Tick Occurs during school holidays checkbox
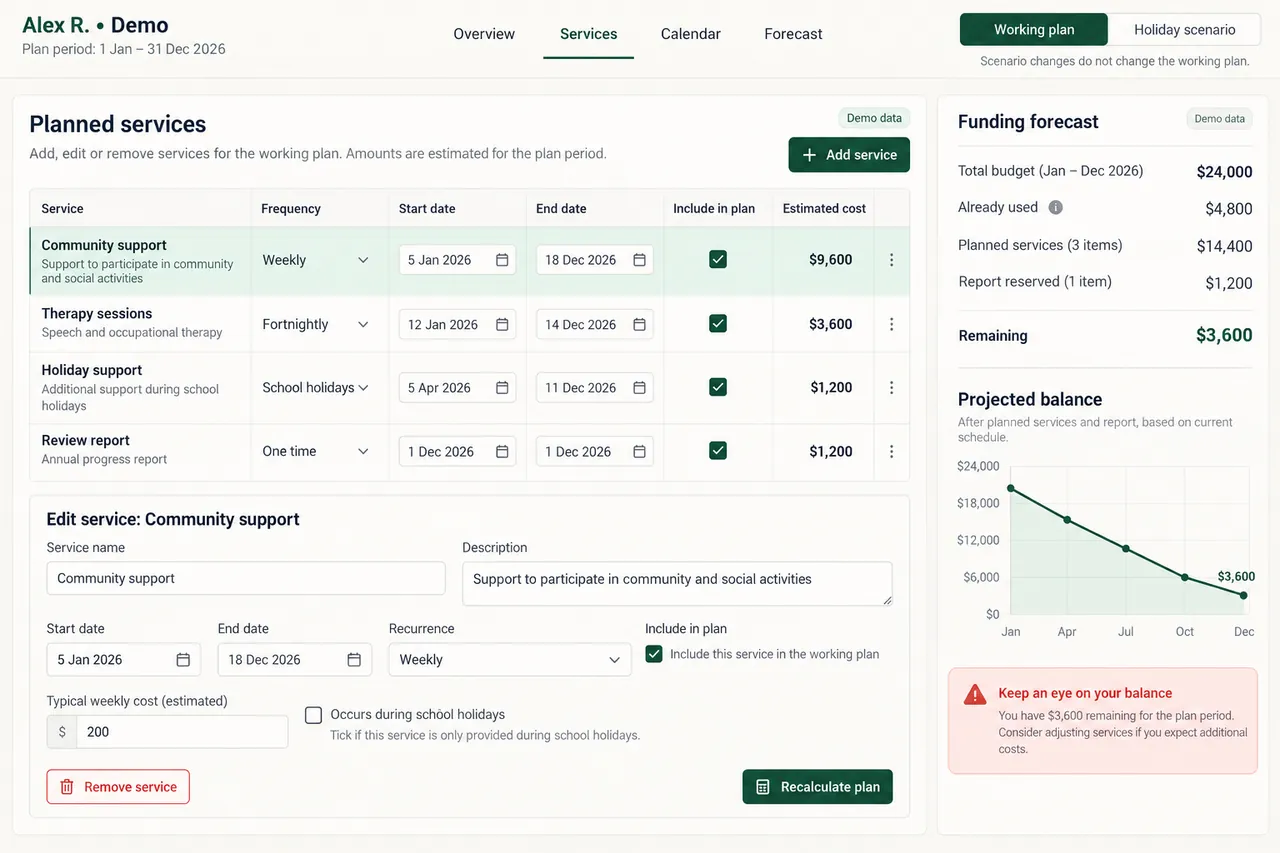The height and width of the screenshot is (853, 1280). click(313, 715)
